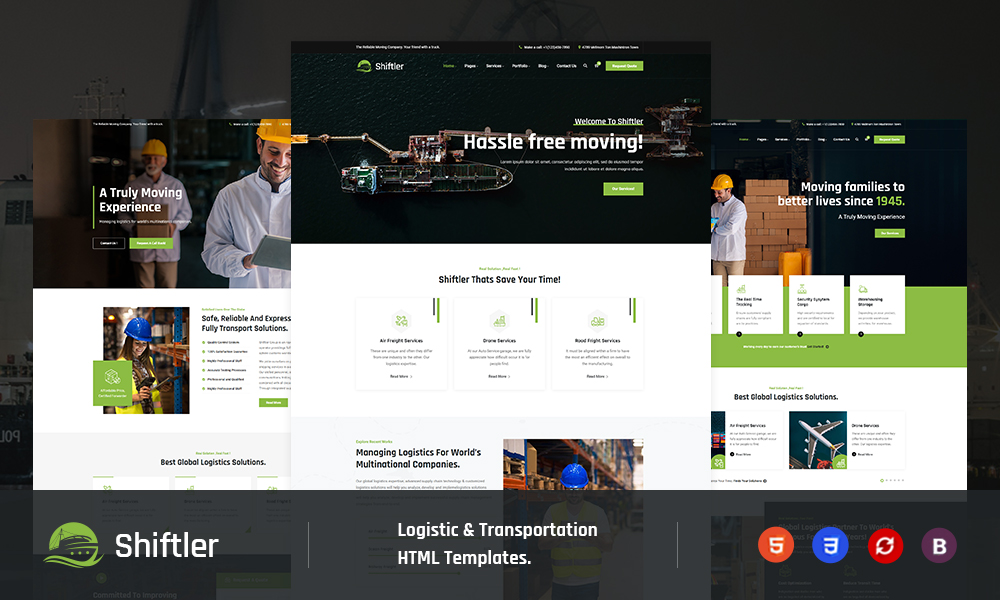Open the shopping cart in center navbar

tap(597, 66)
